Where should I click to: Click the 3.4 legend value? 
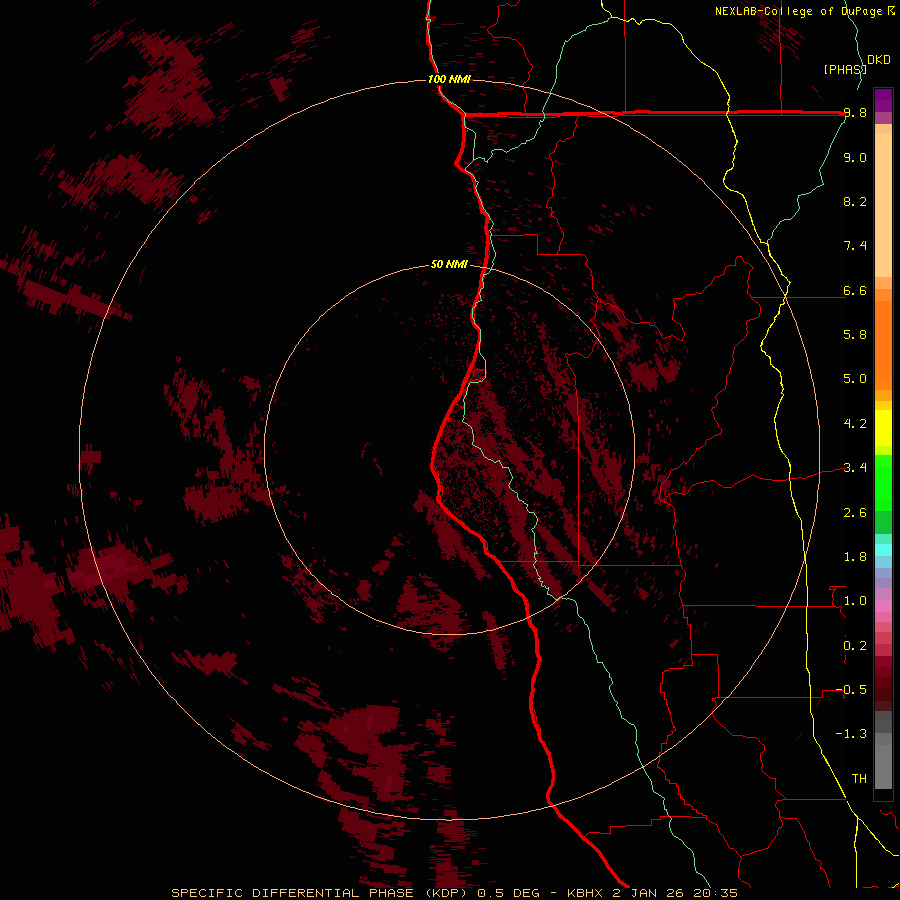(855, 468)
